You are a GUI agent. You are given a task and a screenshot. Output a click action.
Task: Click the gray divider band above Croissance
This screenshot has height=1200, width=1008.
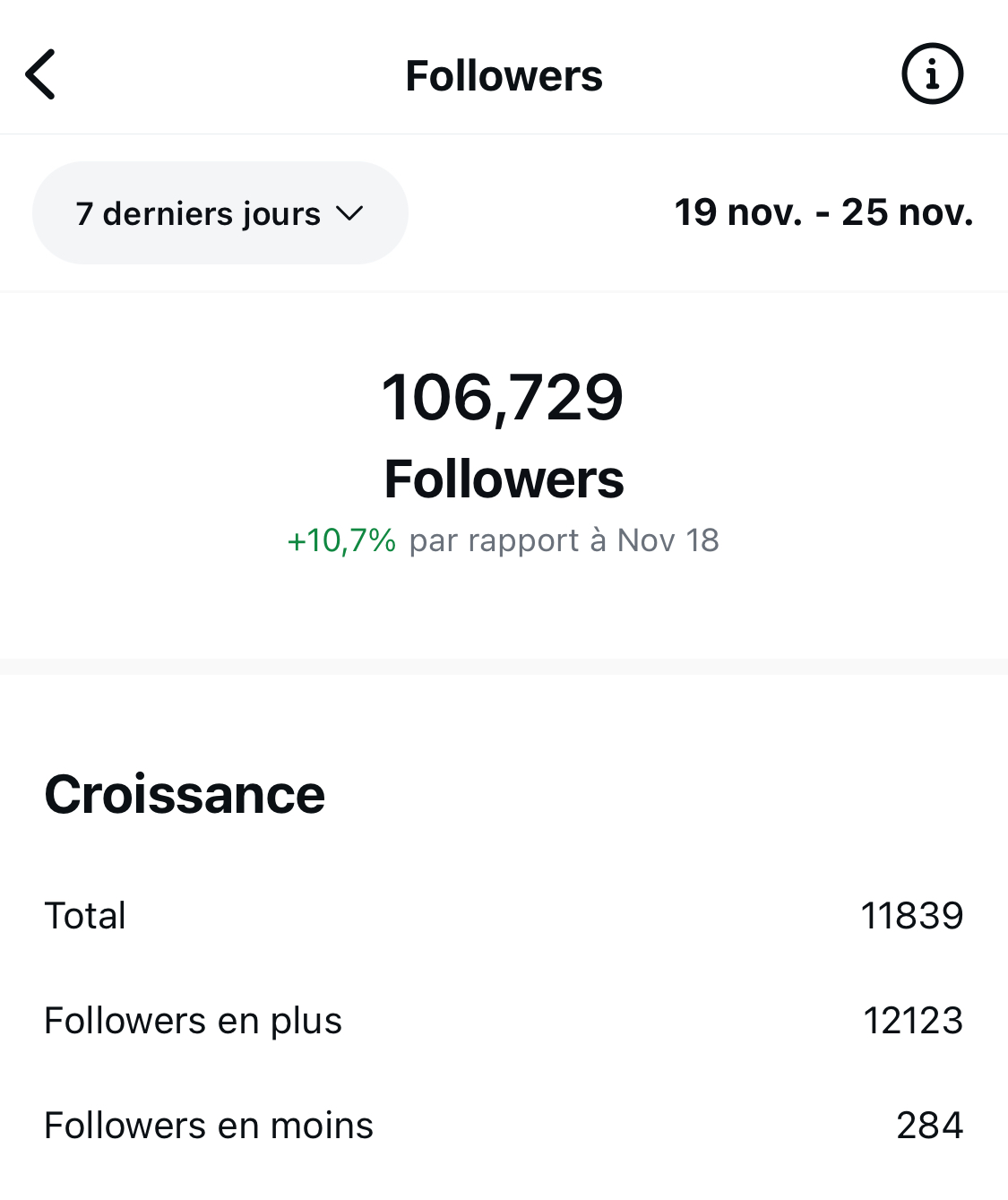[504, 666]
